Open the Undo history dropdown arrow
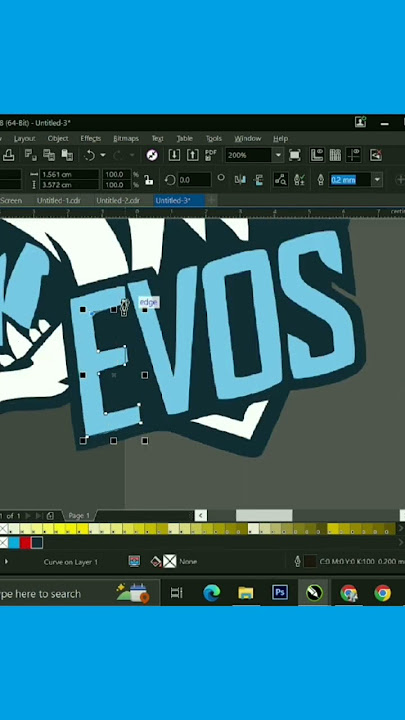This screenshot has height=720, width=405. 103,156
